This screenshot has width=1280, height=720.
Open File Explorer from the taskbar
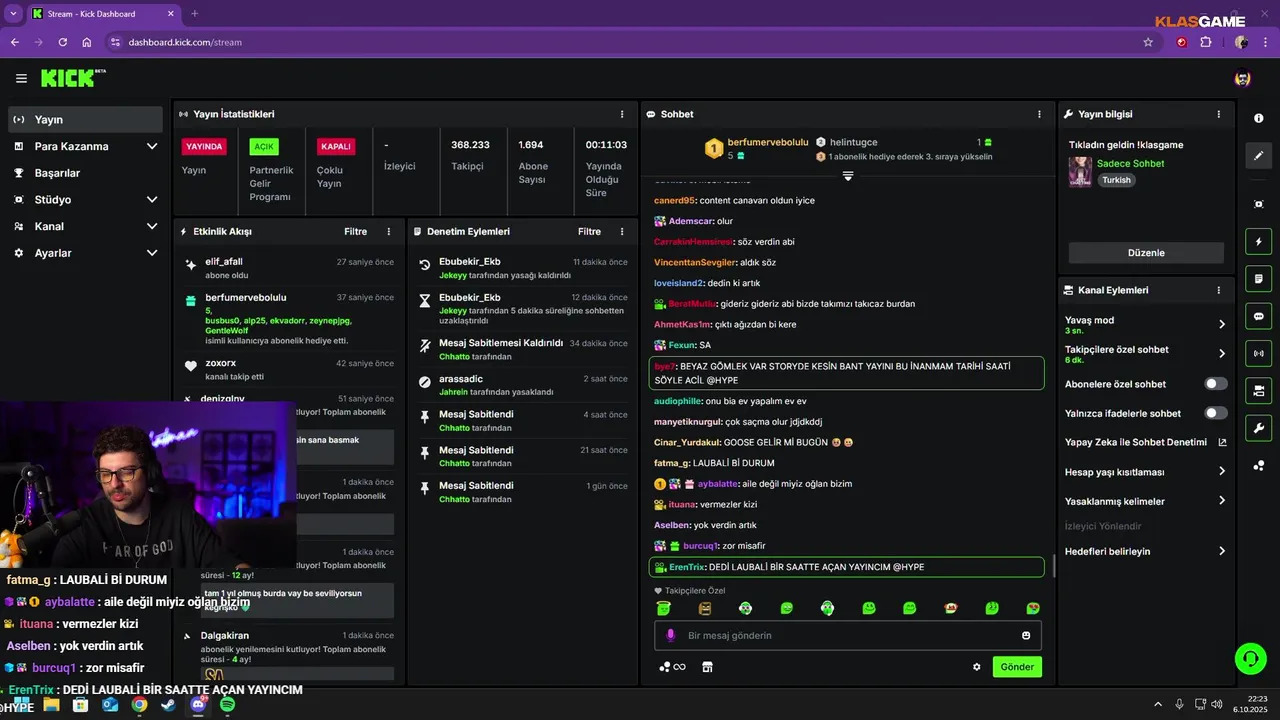pos(51,705)
